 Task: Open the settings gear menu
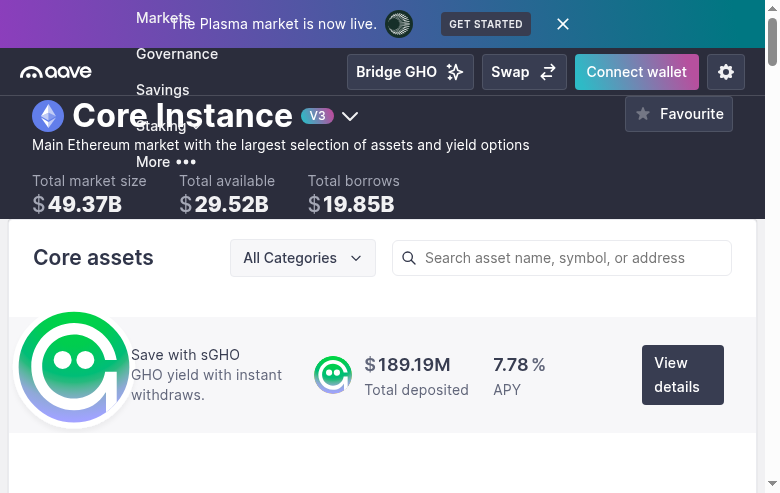click(x=726, y=72)
